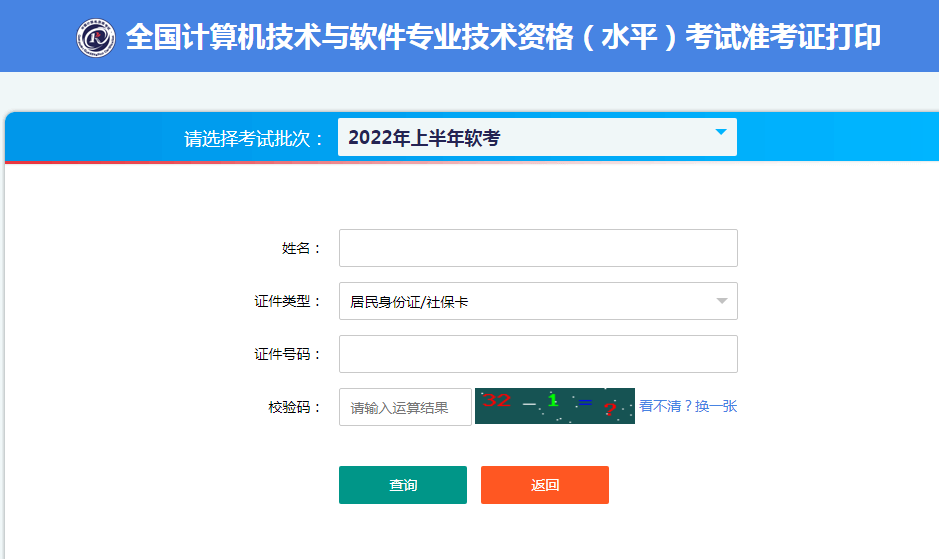Click the exam organization logo in header
This screenshot has width=939, height=559.
pos(96,38)
